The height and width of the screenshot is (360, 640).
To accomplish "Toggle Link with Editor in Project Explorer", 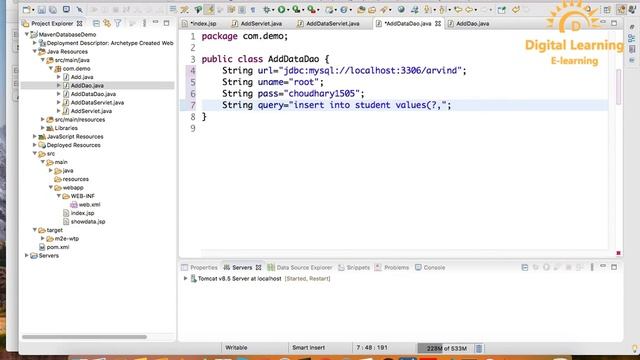I will coord(107,24).
